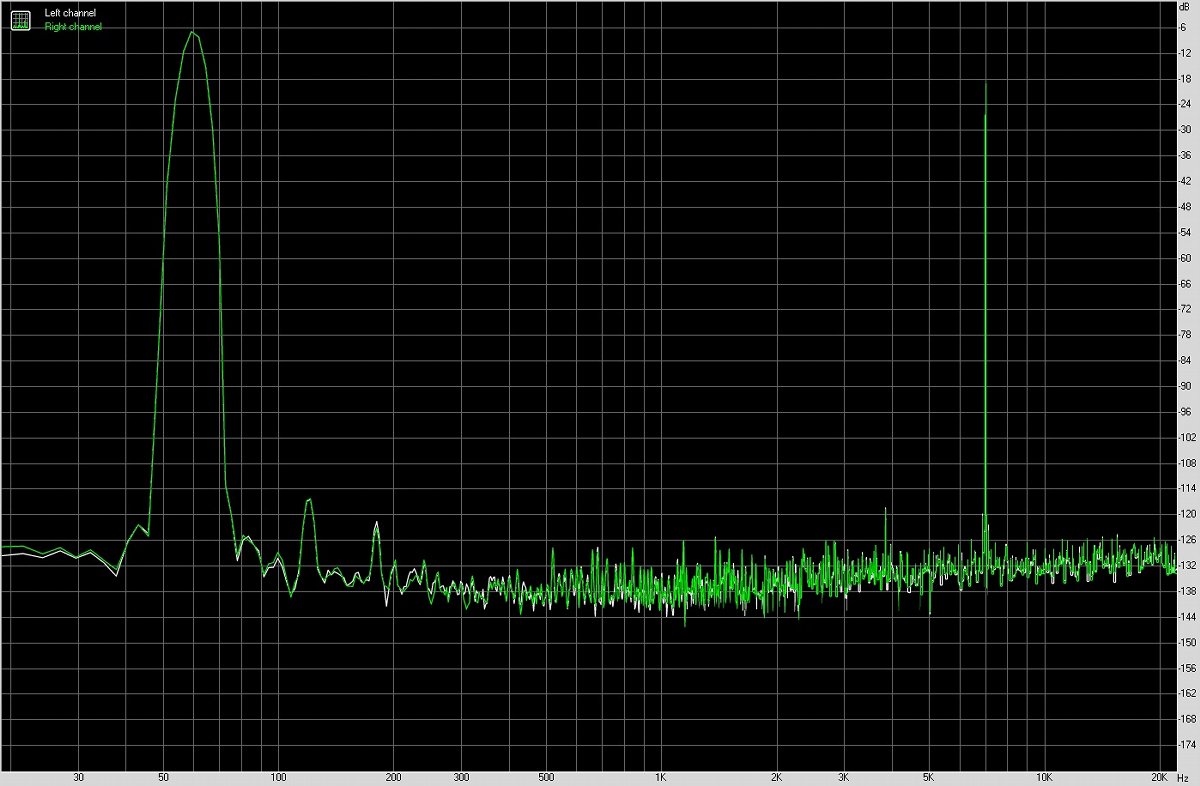Click the 5K frequency label
The height and width of the screenshot is (786, 1200).
(x=928, y=777)
